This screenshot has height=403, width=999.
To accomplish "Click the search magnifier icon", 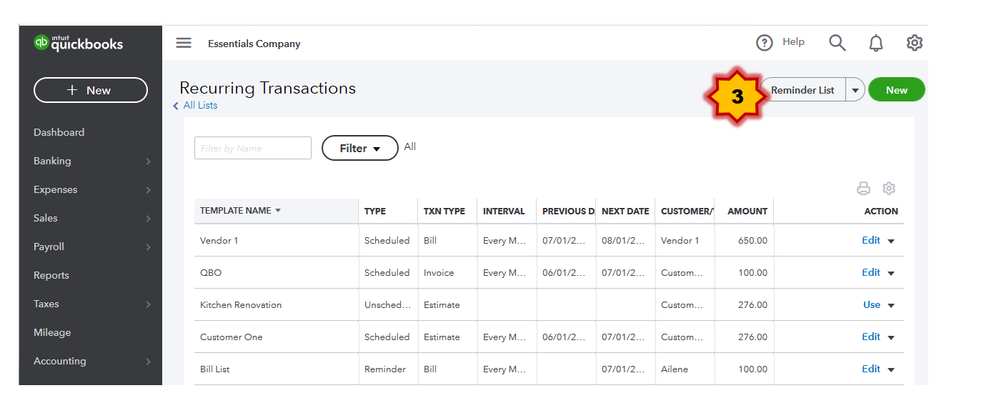I will [x=837, y=43].
